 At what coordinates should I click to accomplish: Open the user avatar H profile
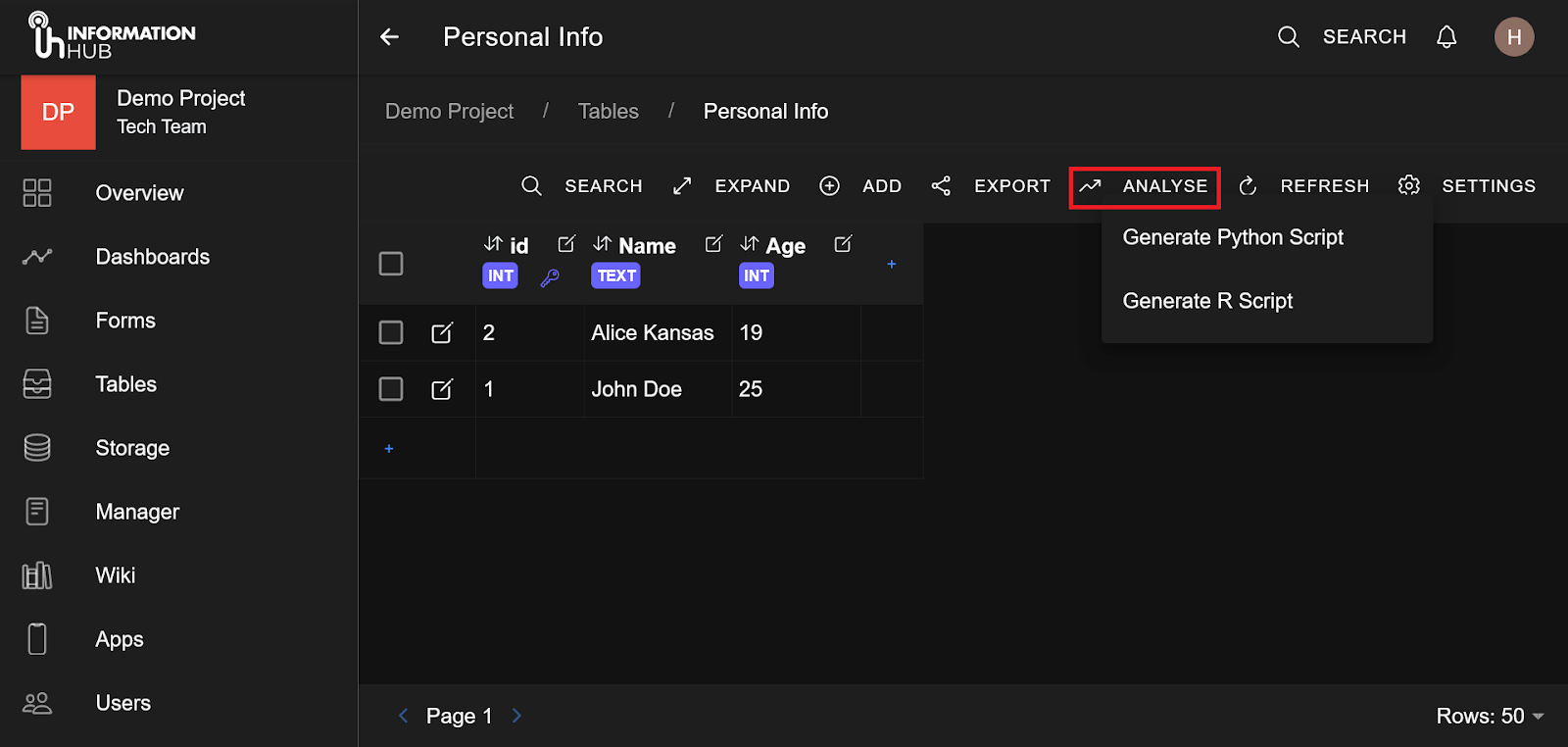[1513, 37]
